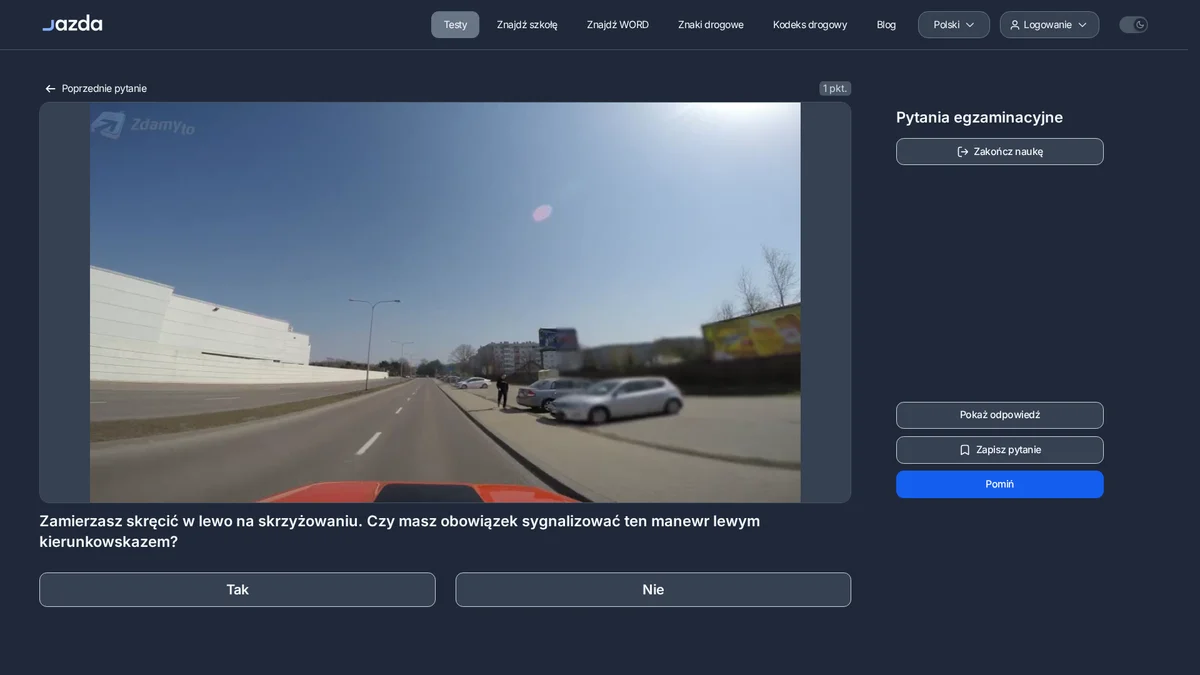The height and width of the screenshot is (675, 1200).
Task: Click the user icon in Logowanie
Action: 1015,25
